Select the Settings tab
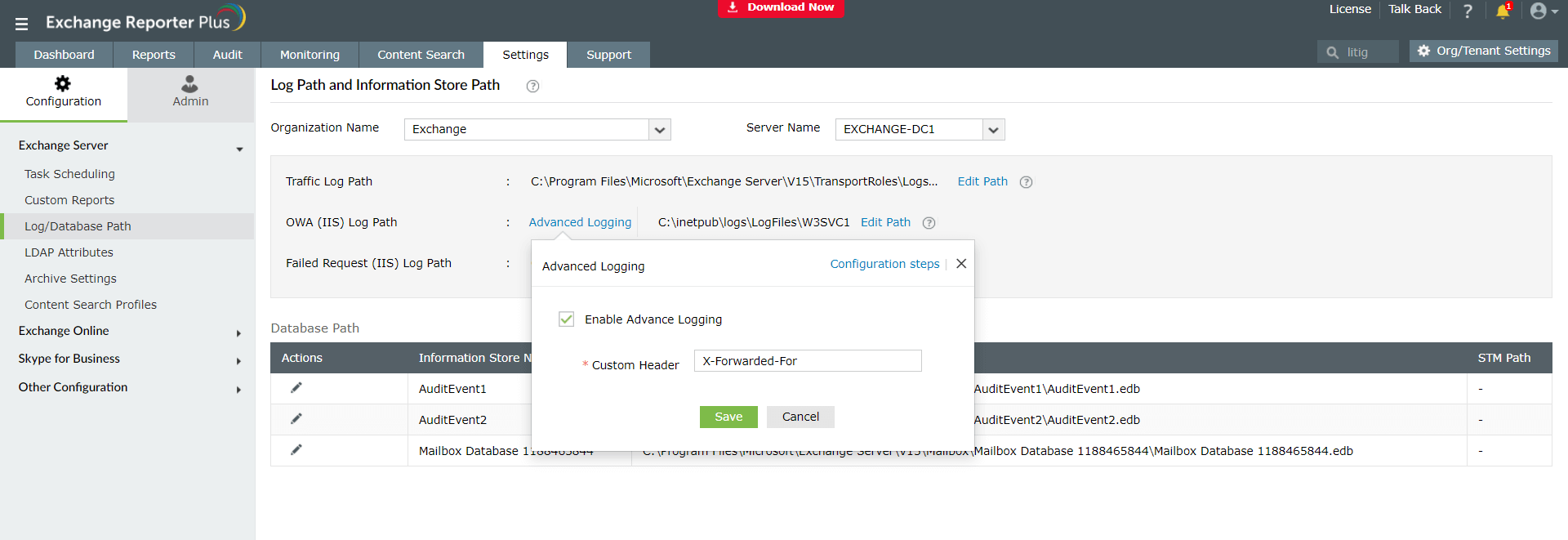Screen dimensions: 1568x540 pos(525,55)
